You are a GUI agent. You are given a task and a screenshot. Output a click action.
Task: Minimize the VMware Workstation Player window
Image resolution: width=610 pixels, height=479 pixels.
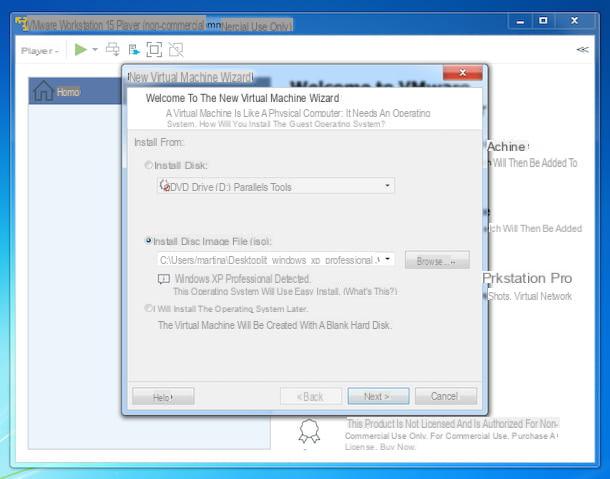coord(520,21)
